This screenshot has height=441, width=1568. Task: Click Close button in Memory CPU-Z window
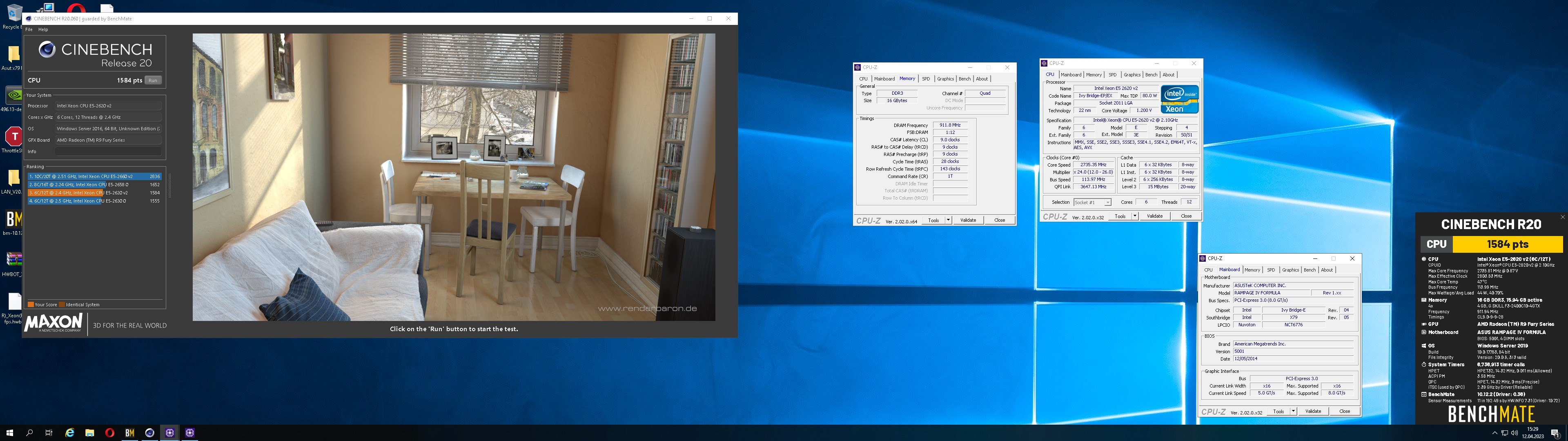[1000, 220]
